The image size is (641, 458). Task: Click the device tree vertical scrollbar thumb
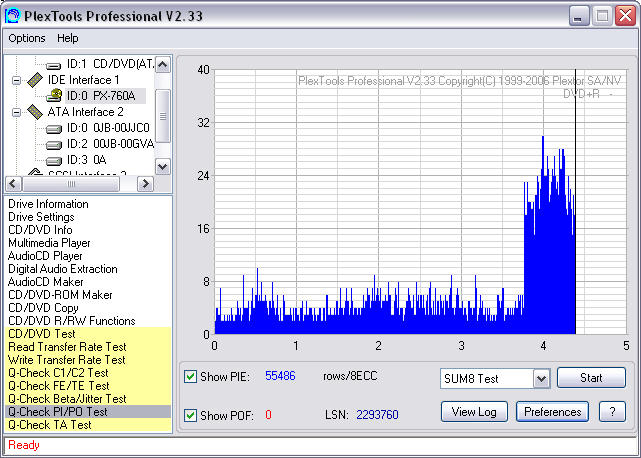tap(163, 116)
